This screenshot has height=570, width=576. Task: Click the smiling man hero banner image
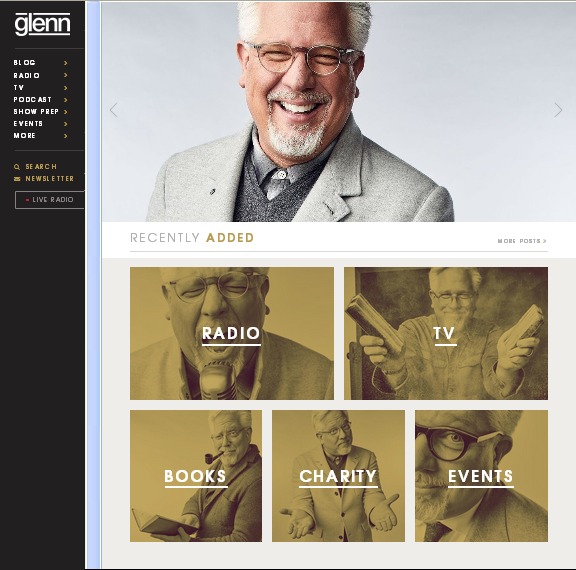[x=339, y=112]
